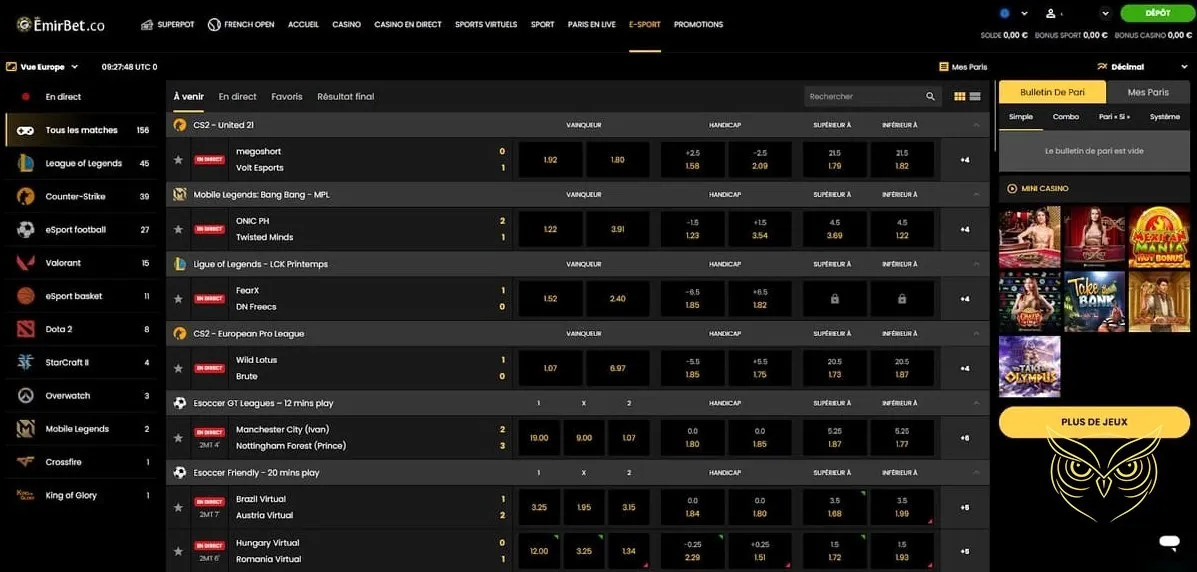This screenshot has width=1197, height=572.
Task: Toggle favorite on Wild Lotus vs Brute
Action: pos(178,368)
